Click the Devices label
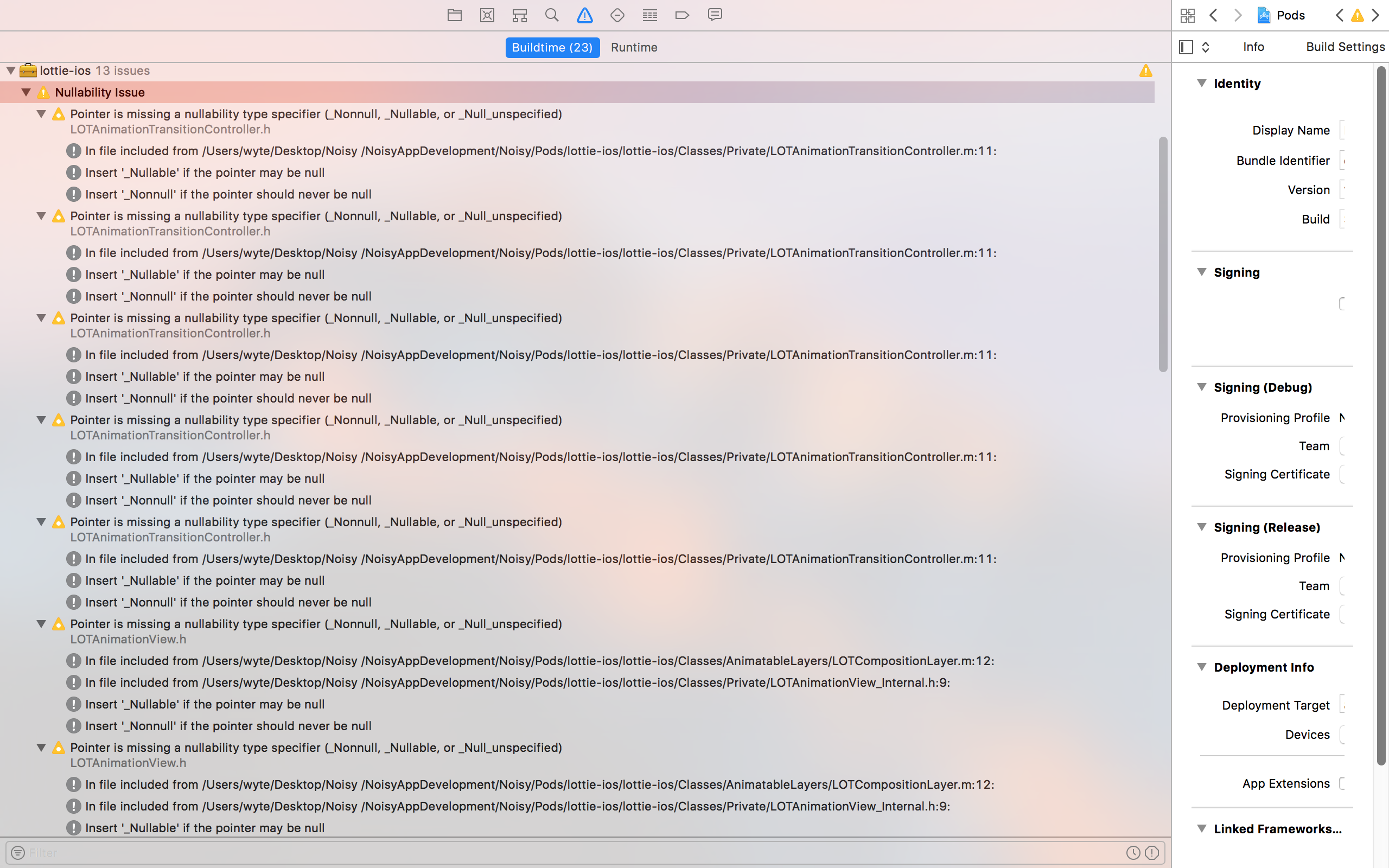This screenshot has width=1389, height=868. pos(1308,734)
